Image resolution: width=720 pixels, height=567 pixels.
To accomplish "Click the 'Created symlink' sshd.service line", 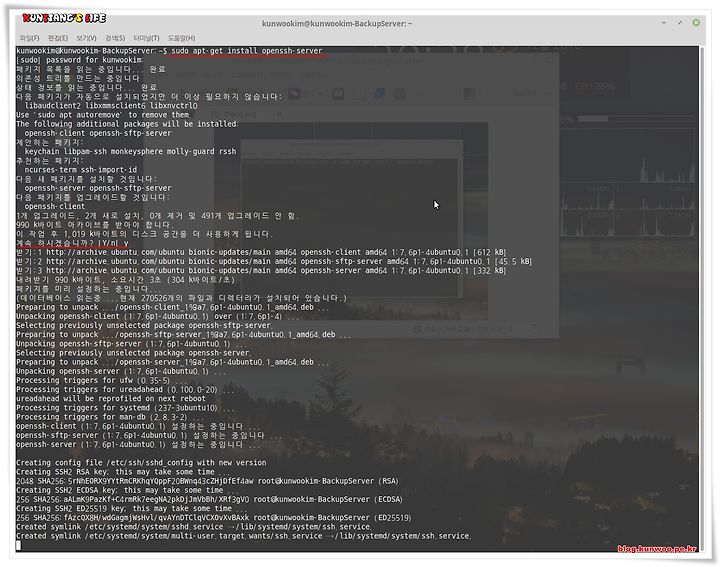I will coord(194,527).
